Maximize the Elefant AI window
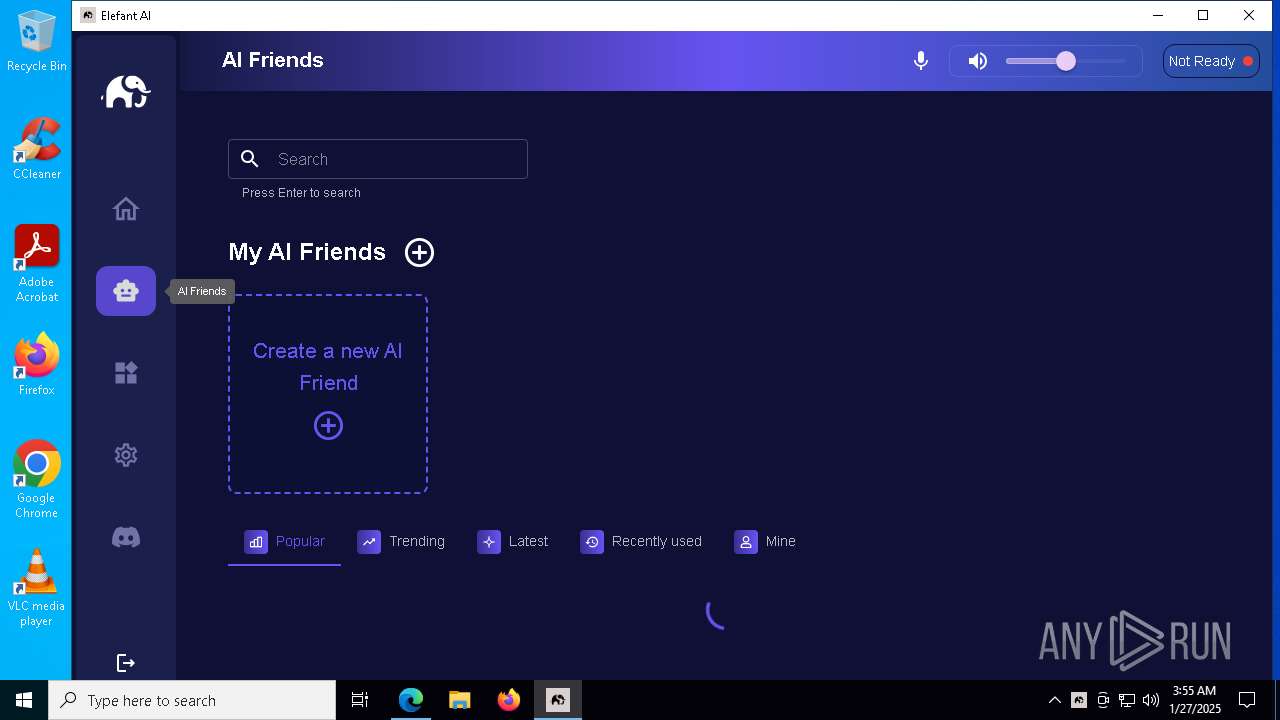This screenshot has width=1280, height=720. 1203,15
